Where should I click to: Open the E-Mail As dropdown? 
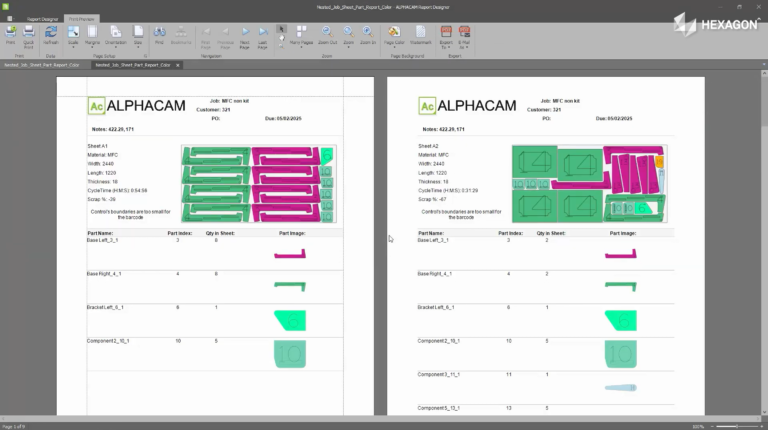click(464, 37)
